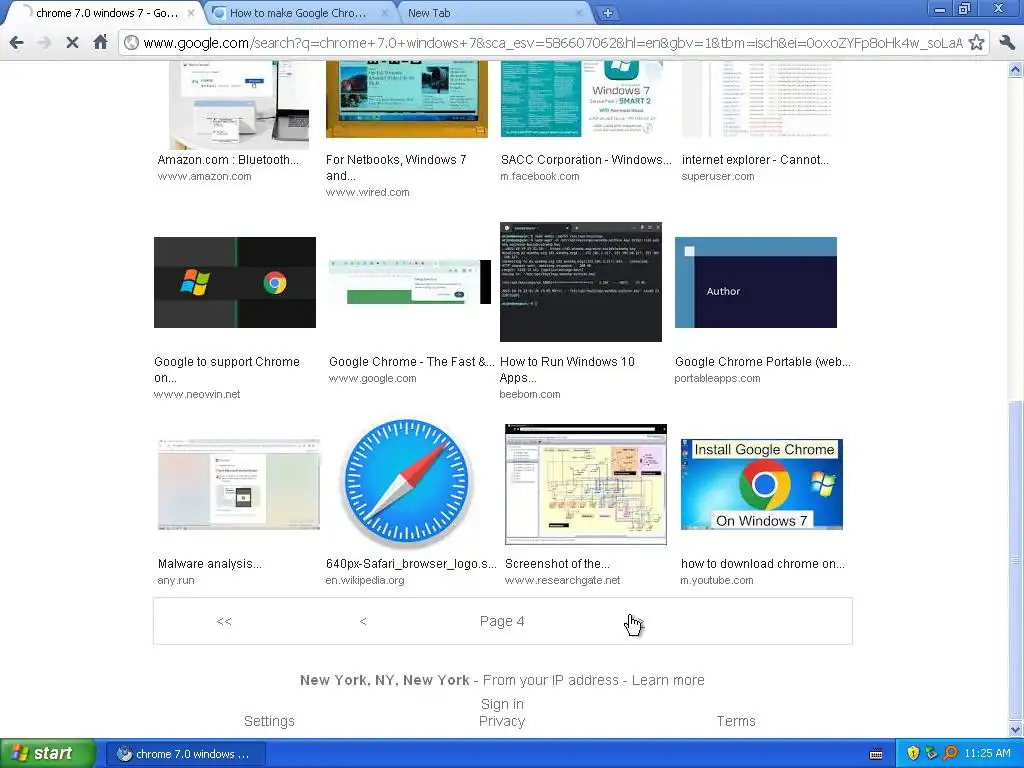Click 'Google Chrome - The Fast &...' link

point(411,361)
